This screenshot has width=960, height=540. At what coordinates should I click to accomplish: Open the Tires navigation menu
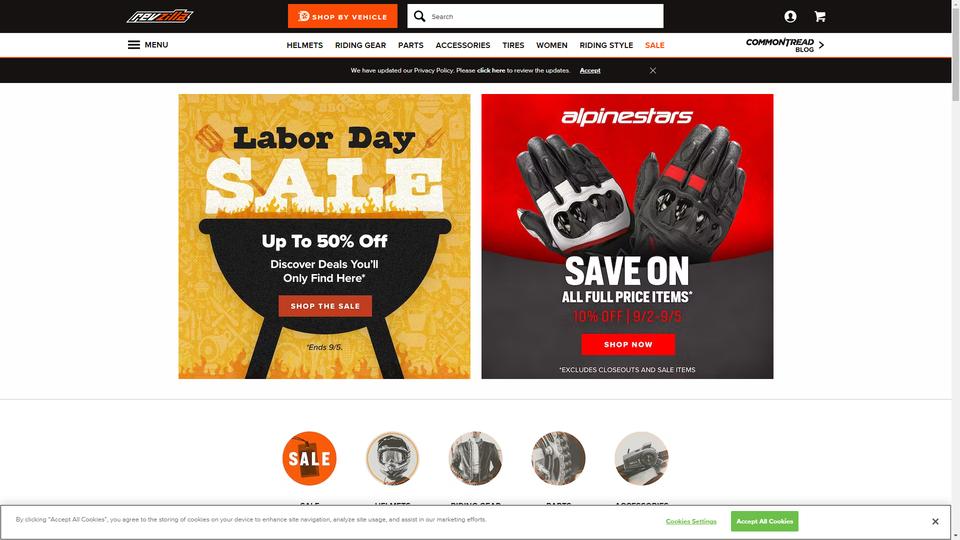(513, 45)
